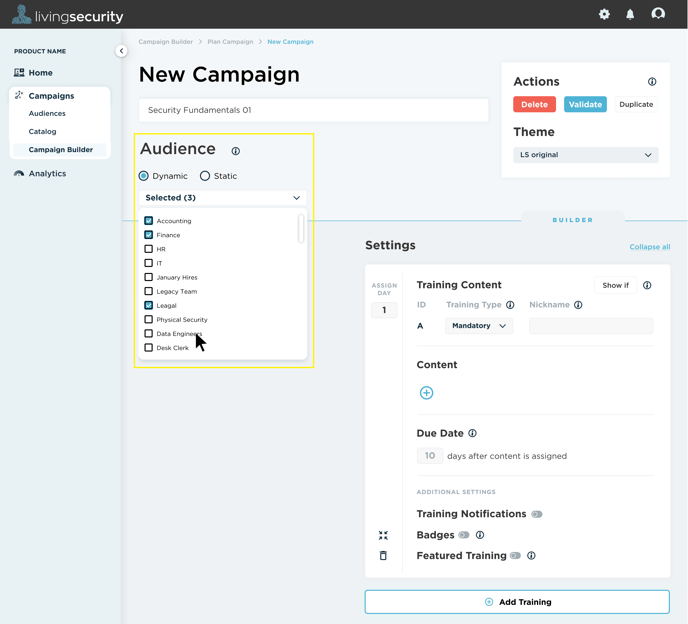
Task: Collapse training card with shrink icon
Action: pos(383,535)
